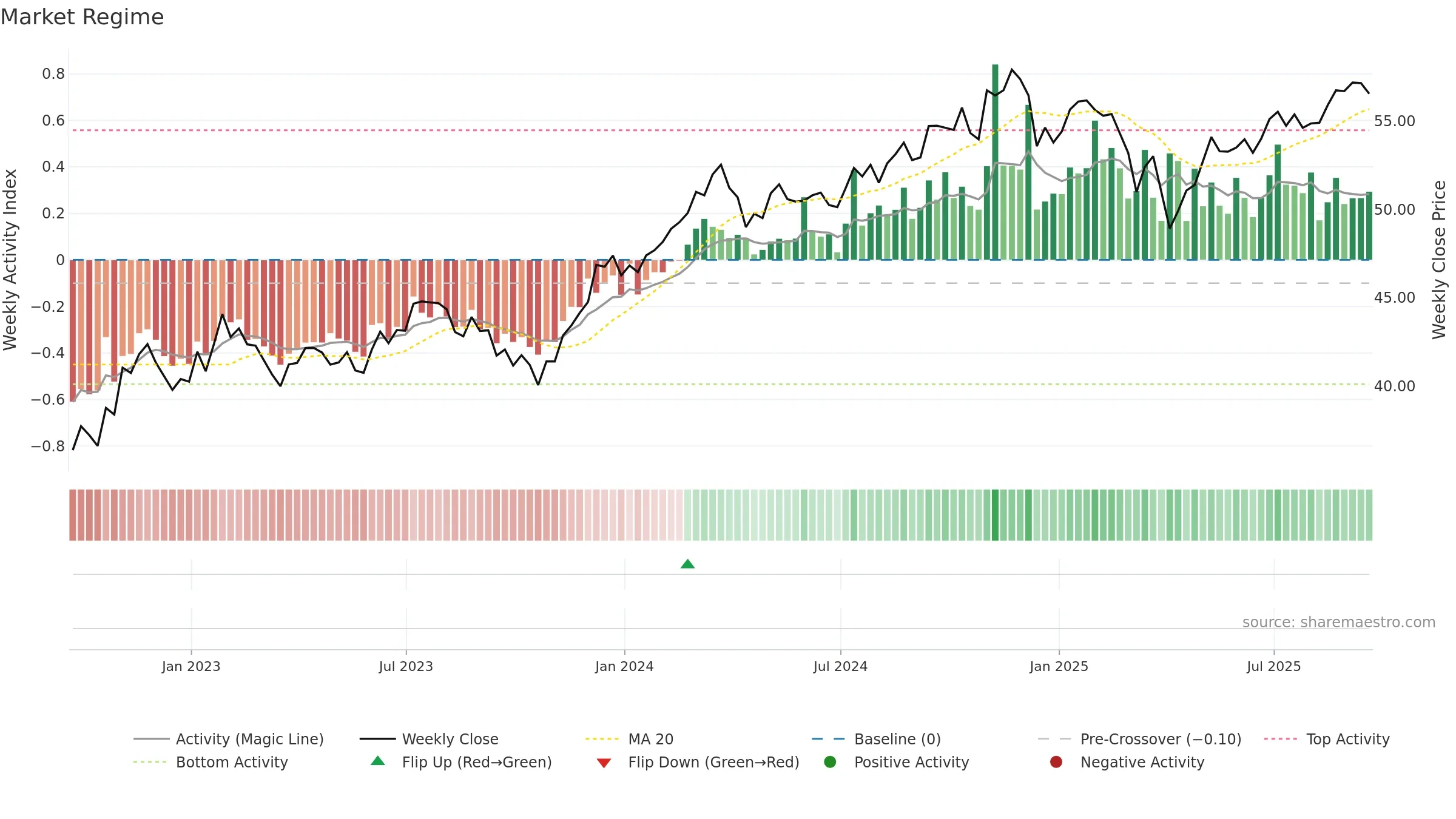Viewport: 1456px width, 819px height.
Task: Click the −0.4 activity axis tick label
Action: (48, 353)
